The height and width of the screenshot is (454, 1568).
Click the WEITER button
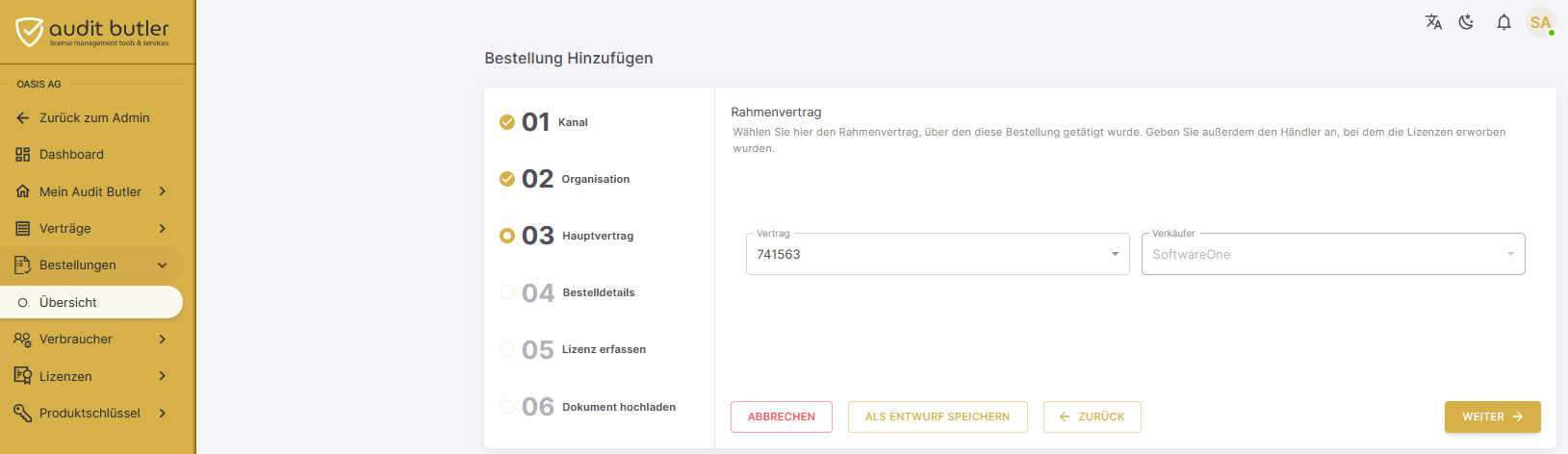coord(1492,416)
